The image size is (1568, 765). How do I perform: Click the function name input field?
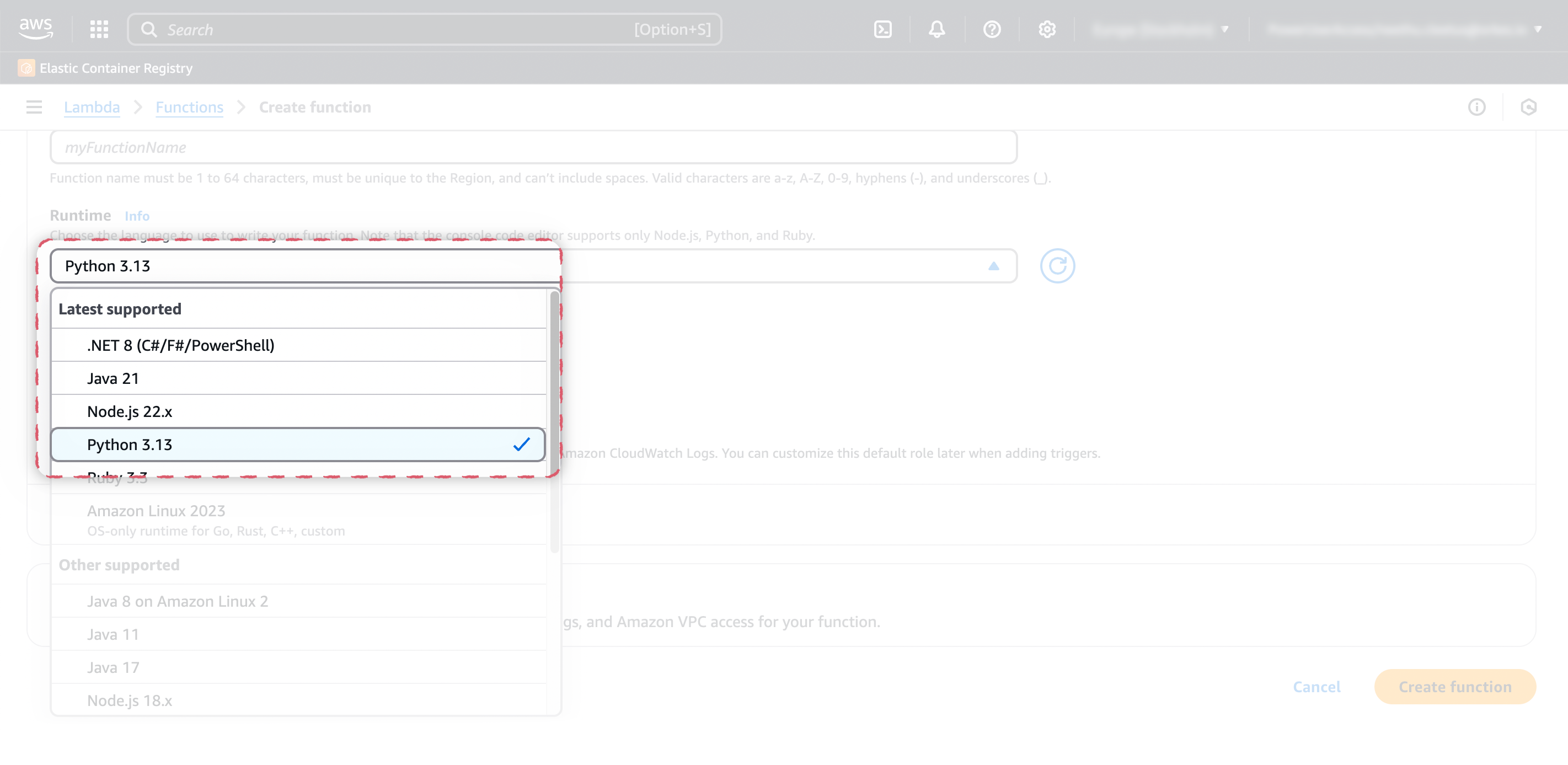[533, 147]
